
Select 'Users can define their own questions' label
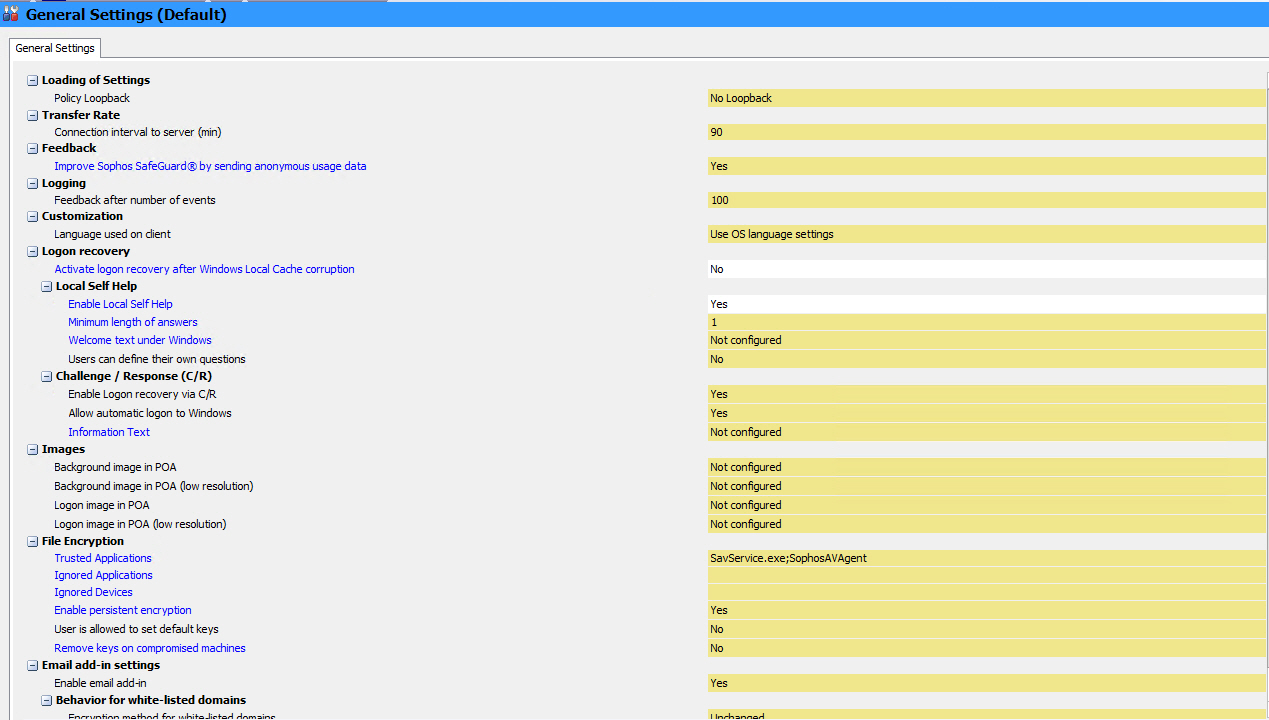tap(157, 359)
